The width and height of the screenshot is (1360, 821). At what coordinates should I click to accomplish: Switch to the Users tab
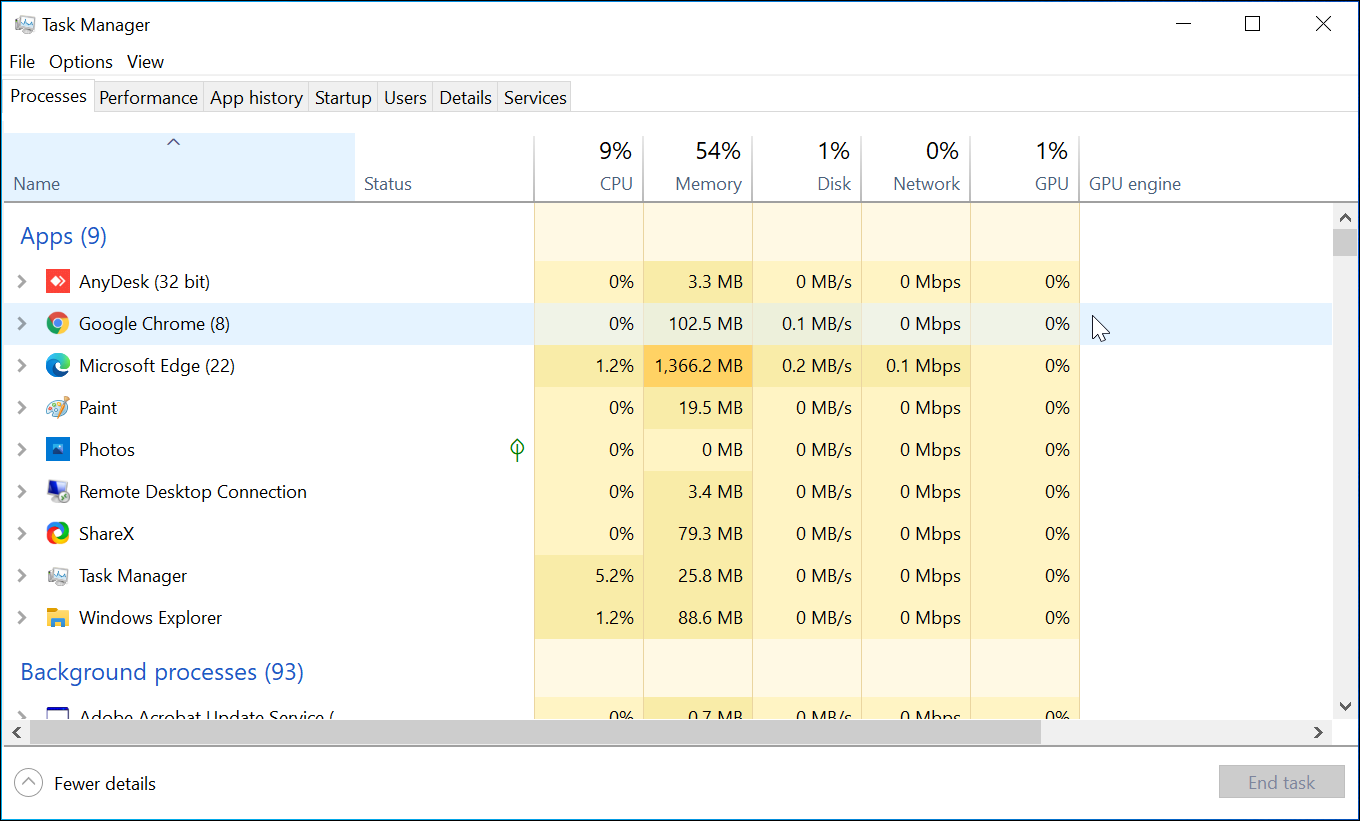point(405,97)
